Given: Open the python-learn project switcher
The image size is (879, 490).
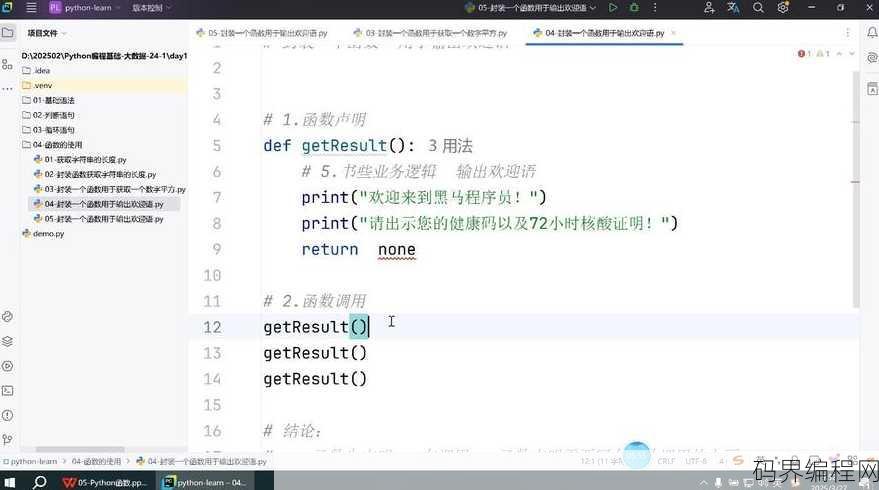Looking at the screenshot, I should click(x=85, y=8).
